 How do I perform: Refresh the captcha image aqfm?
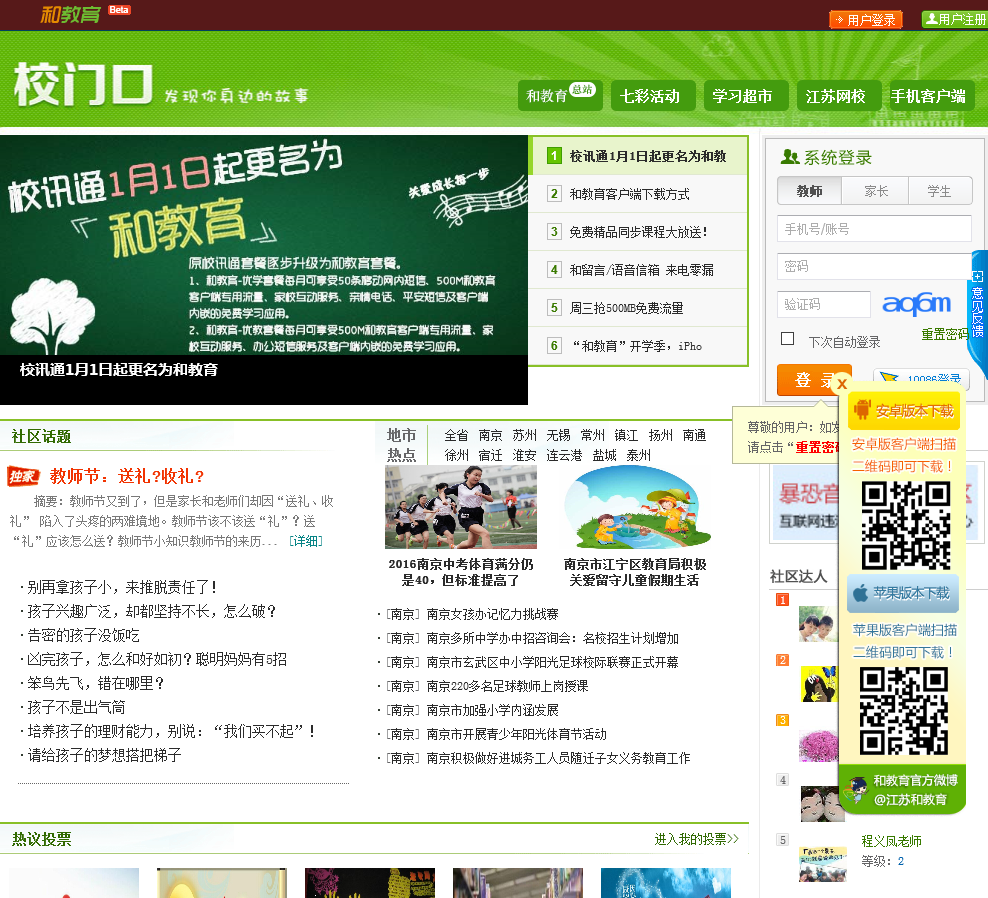coord(916,304)
